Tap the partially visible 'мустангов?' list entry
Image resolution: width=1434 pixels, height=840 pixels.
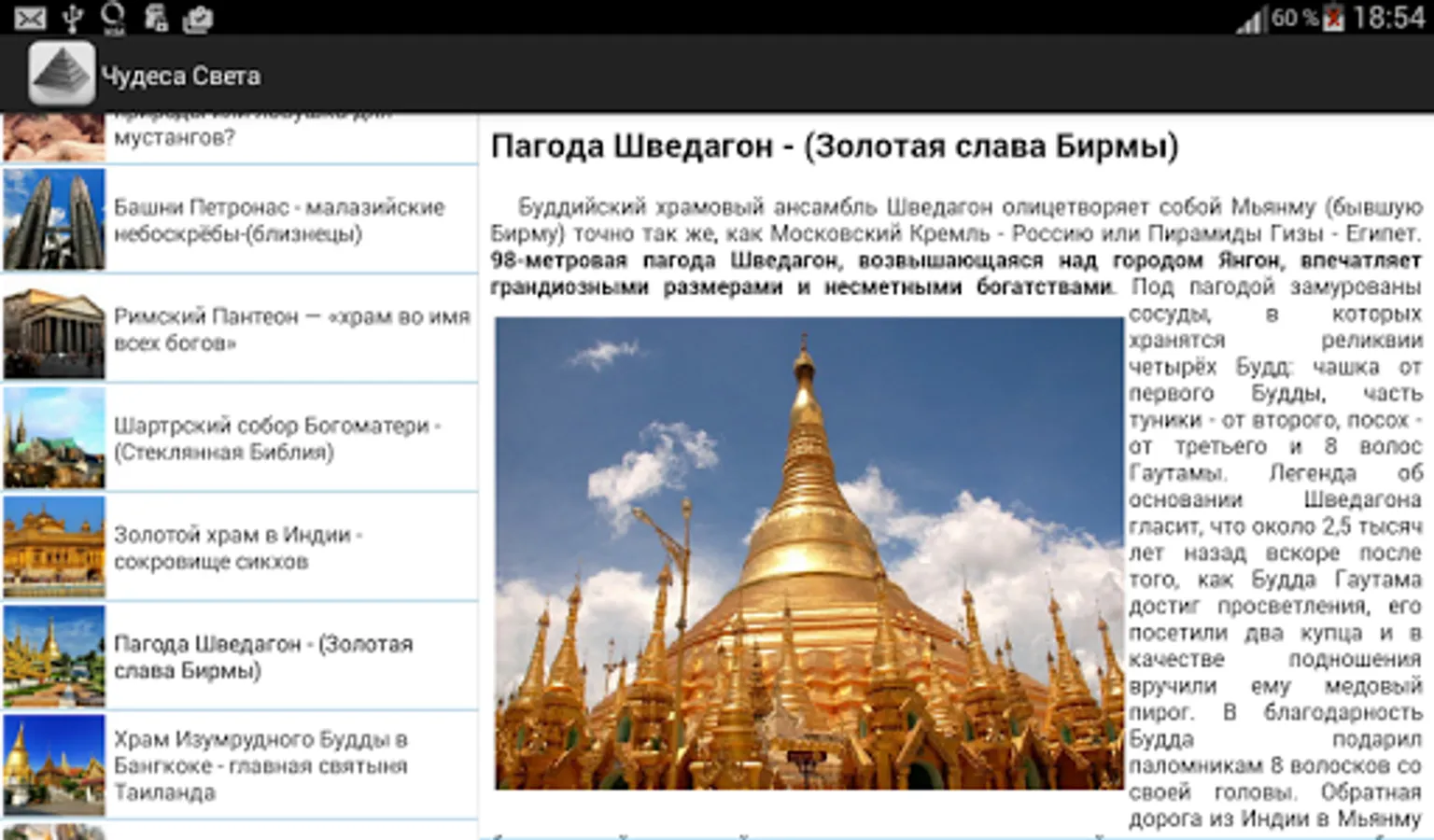click(241, 137)
